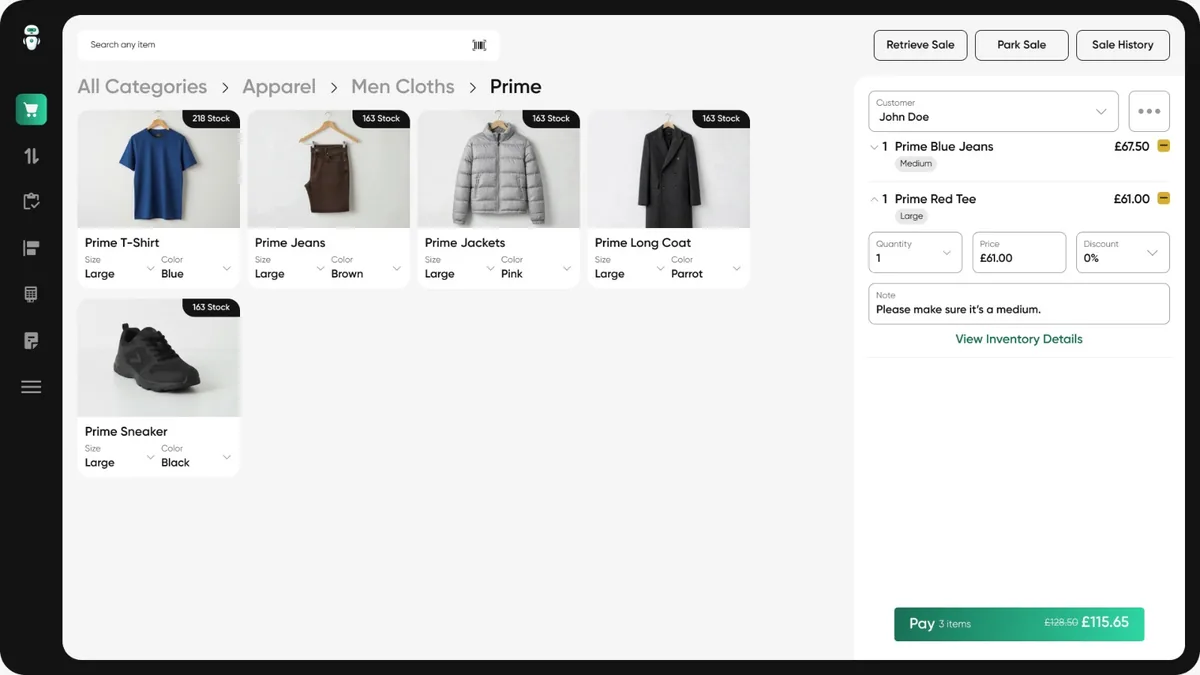This screenshot has height=675, width=1200.
Task: Open the calculator register sidebar icon
Action: [x=31, y=294]
